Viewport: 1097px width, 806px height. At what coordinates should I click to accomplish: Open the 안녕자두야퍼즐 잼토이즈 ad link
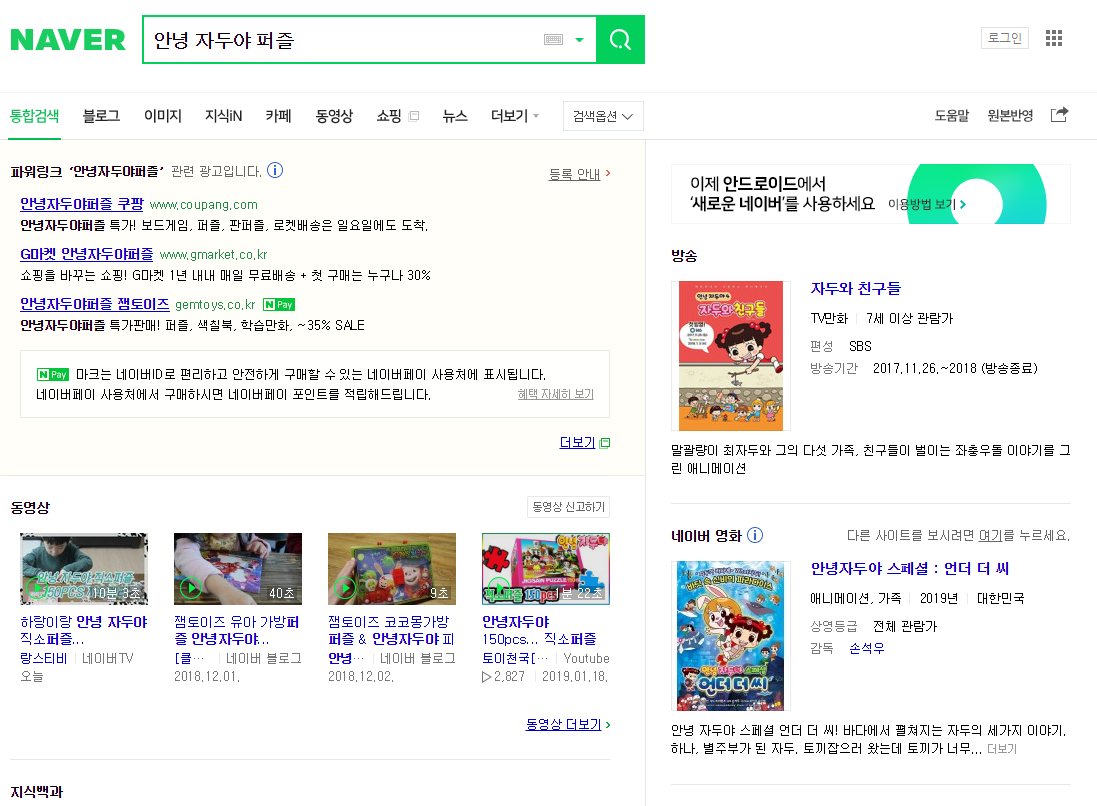tap(94, 304)
